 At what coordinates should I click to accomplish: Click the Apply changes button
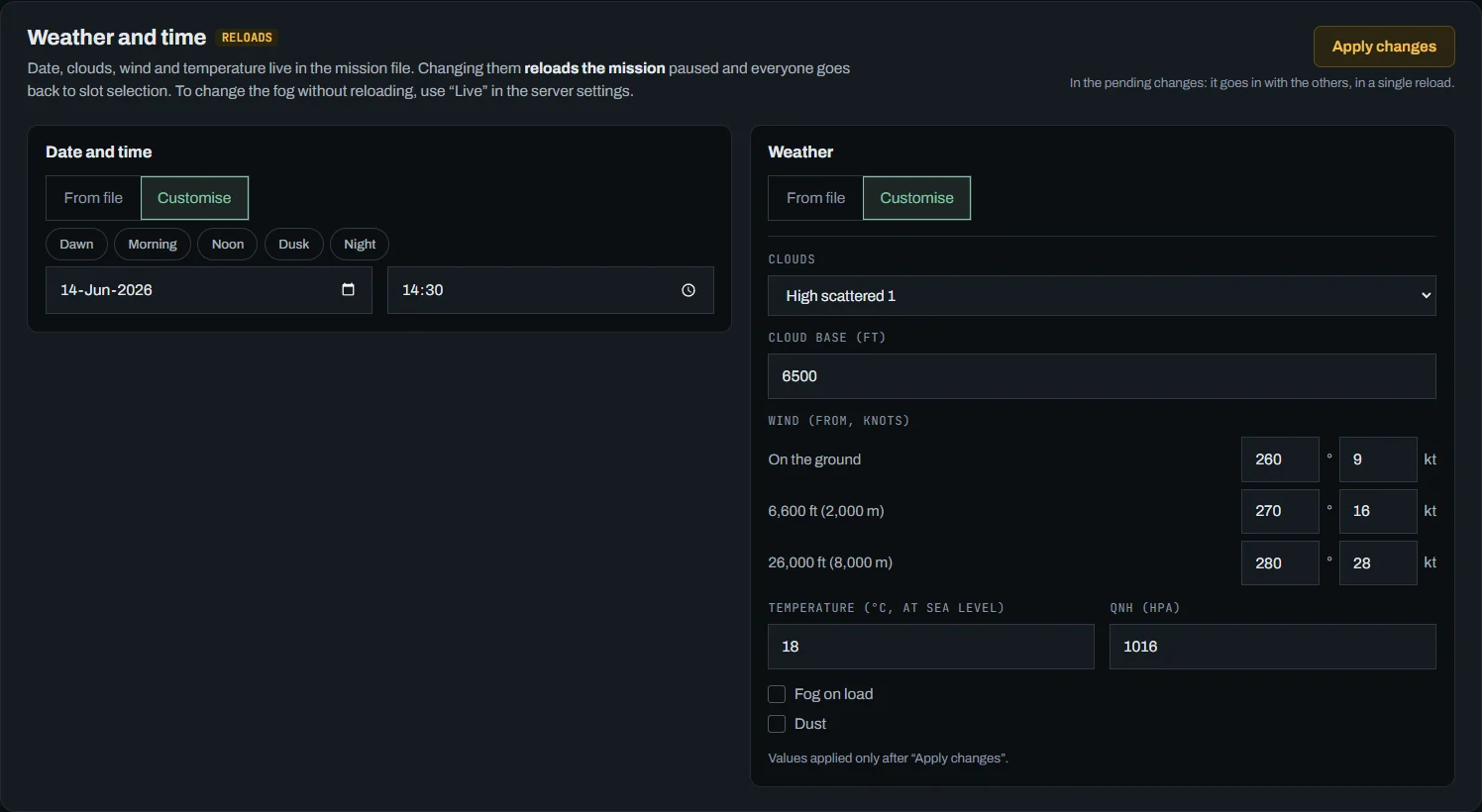[x=1384, y=47]
